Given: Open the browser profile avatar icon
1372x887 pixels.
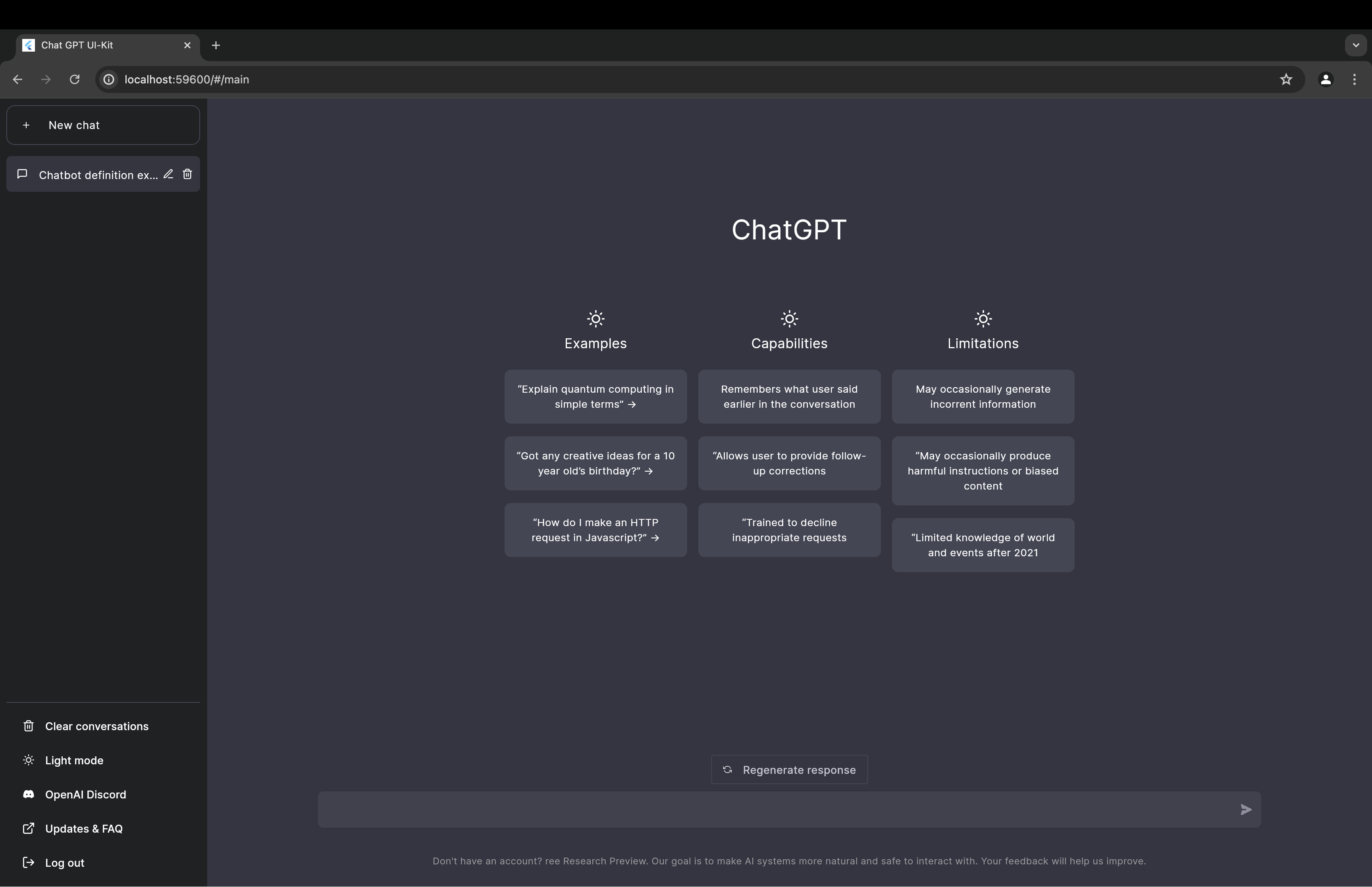Looking at the screenshot, I should coord(1326,79).
